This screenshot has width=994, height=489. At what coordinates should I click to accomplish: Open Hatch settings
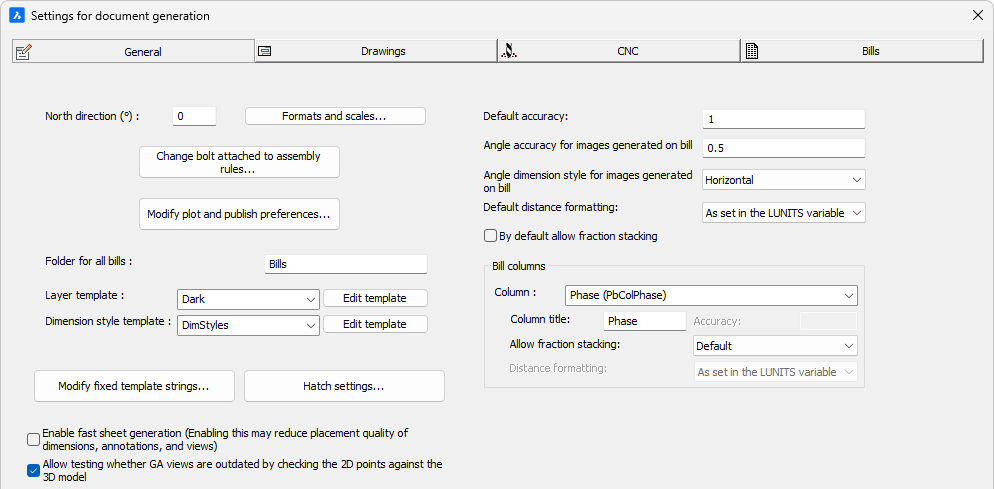coord(344,386)
